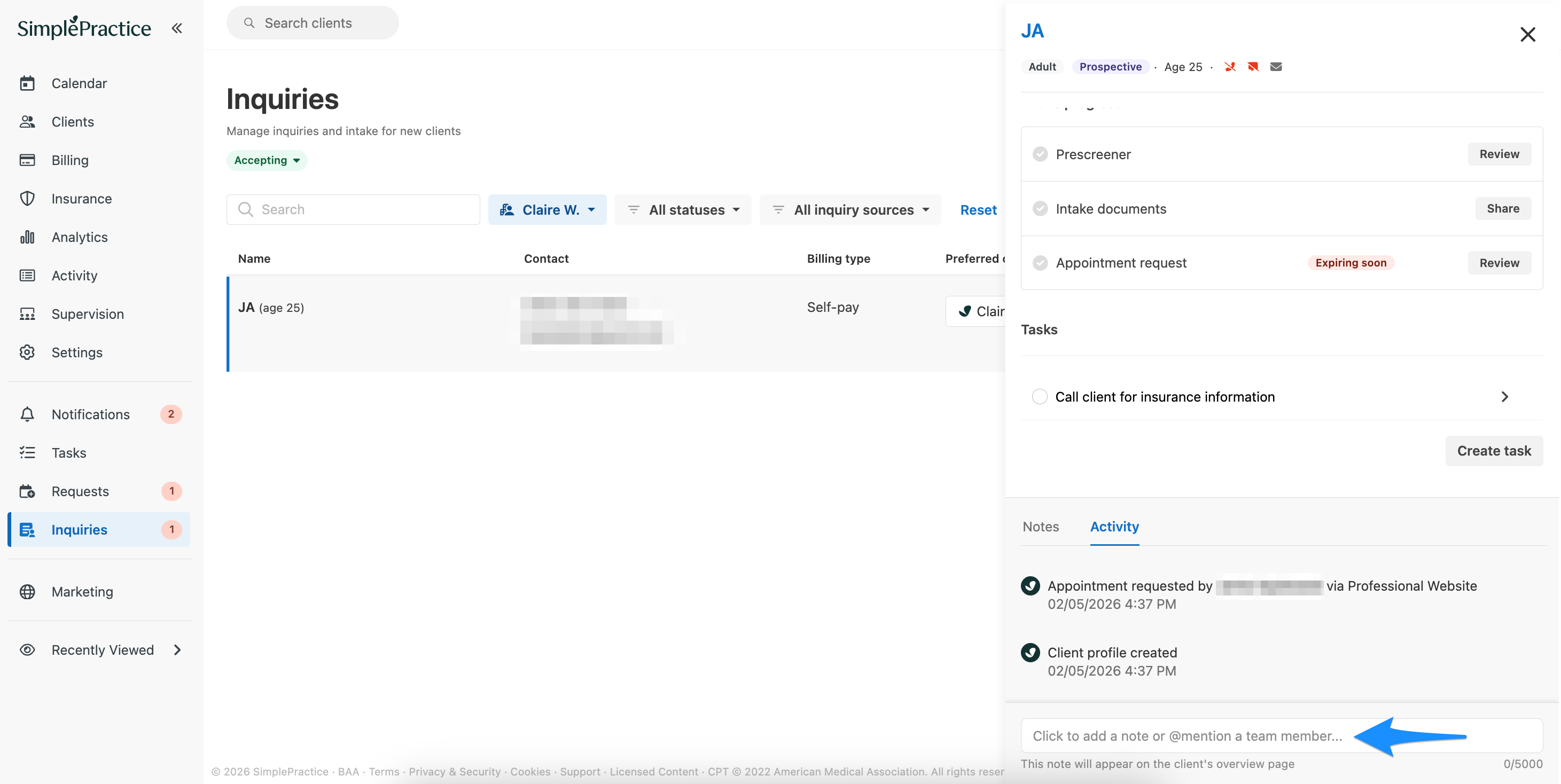
Task: Open the Claire W. clinician filter
Action: click(x=547, y=210)
